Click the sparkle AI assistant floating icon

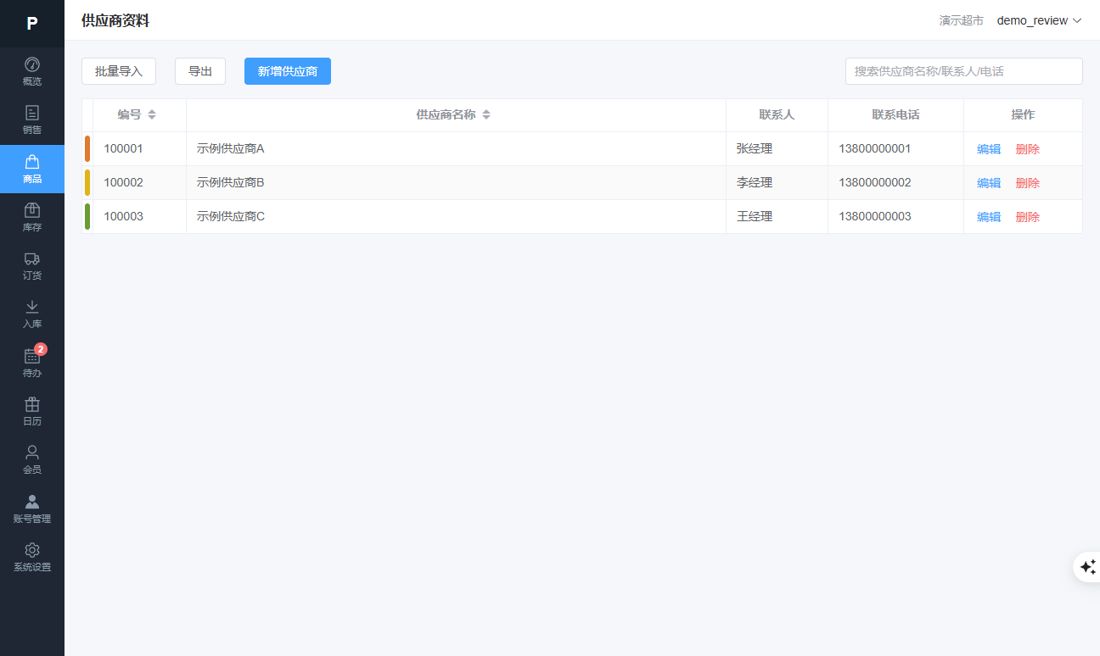click(1088, 567)
